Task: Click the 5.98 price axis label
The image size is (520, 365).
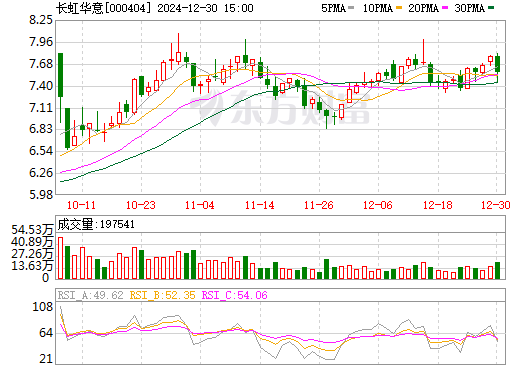Action: click(41, 195)
